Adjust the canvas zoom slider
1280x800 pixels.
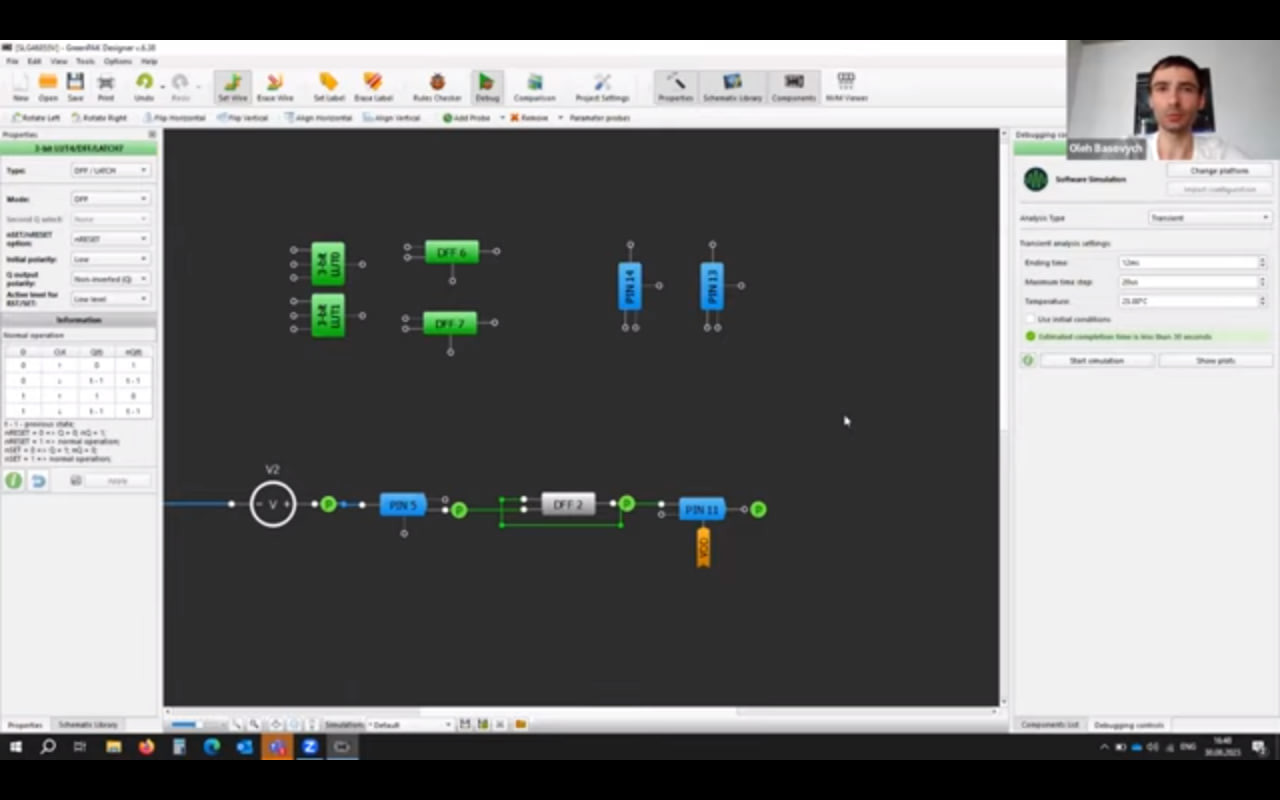pyautogui.click(x=197, y=724)
